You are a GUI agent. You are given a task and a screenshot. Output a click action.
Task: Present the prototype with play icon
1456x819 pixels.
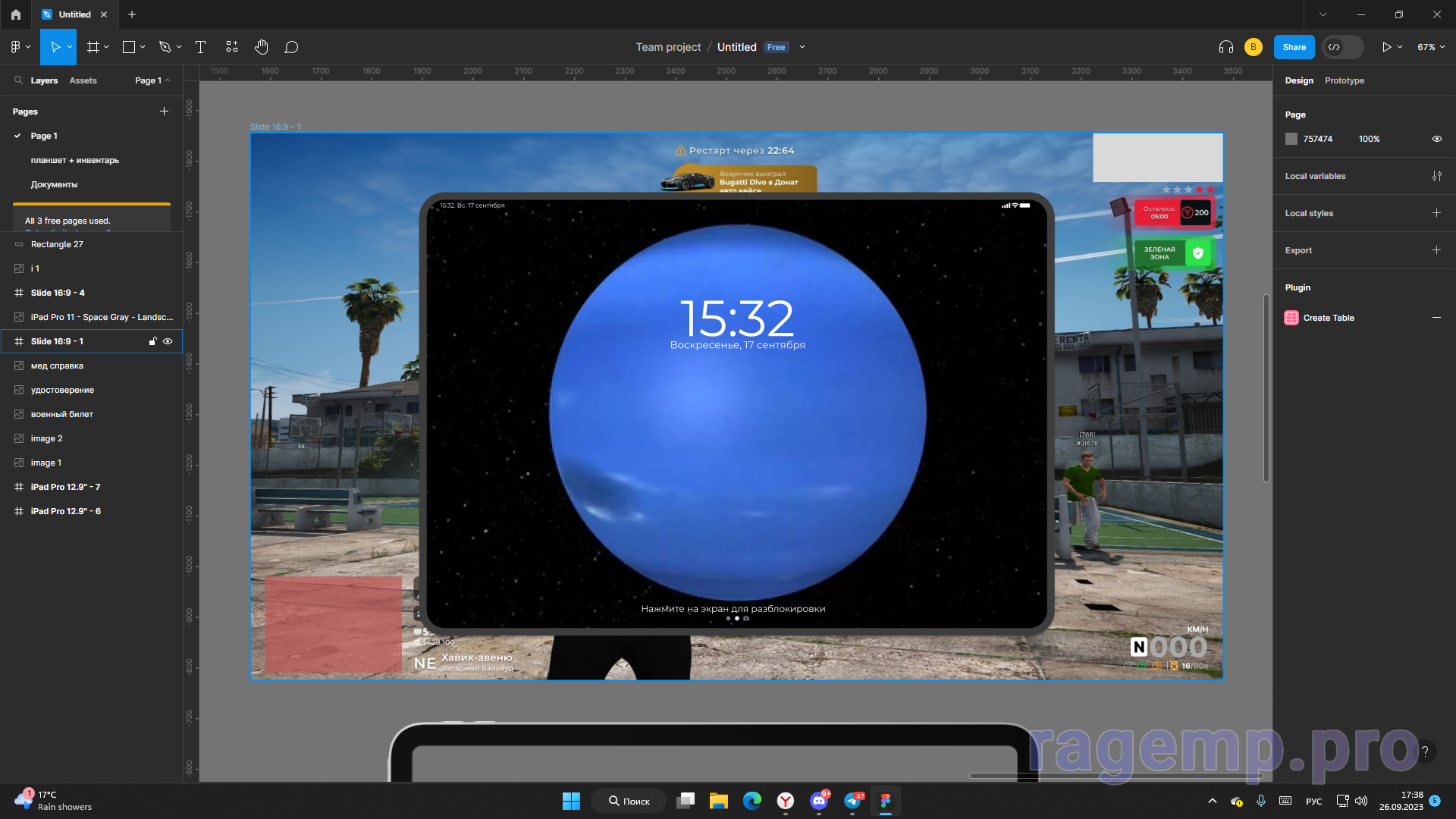pos(1386,47)
